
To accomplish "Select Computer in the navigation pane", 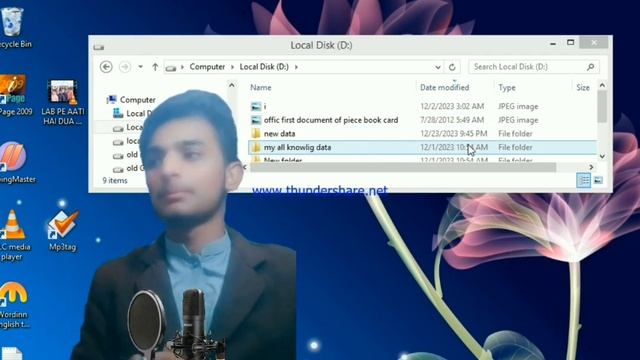I will pos(138,100).
